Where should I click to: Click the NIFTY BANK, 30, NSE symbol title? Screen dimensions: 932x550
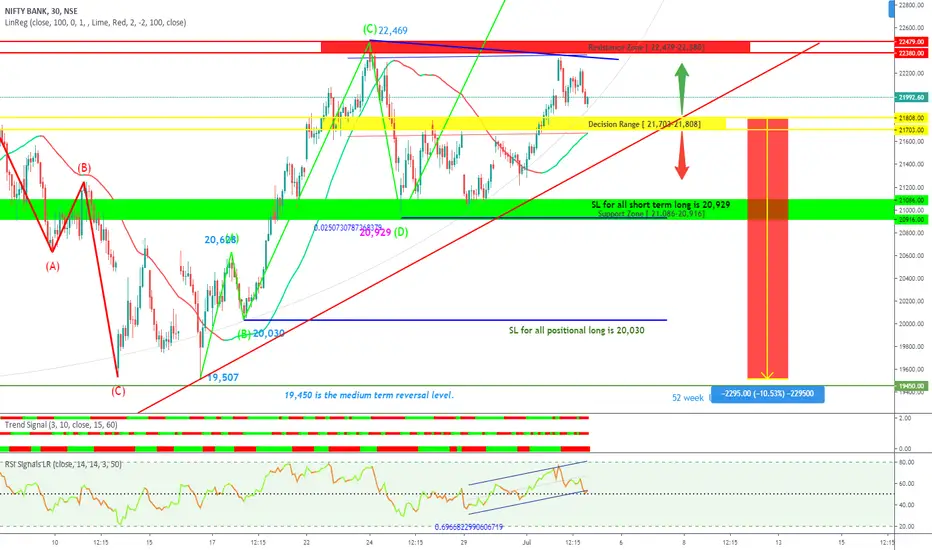tap(41, 11)
